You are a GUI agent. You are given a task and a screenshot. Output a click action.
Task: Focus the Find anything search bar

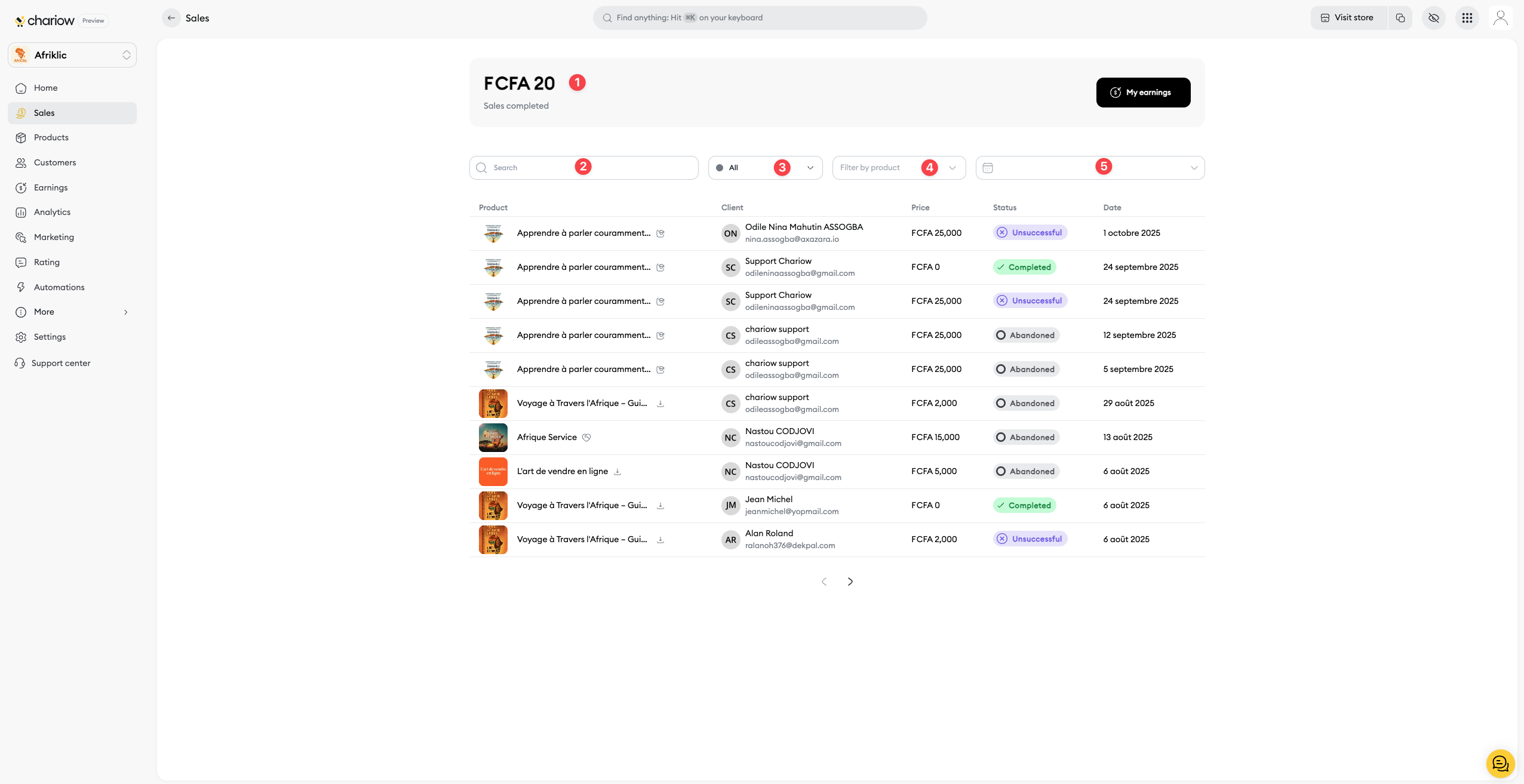760,18
